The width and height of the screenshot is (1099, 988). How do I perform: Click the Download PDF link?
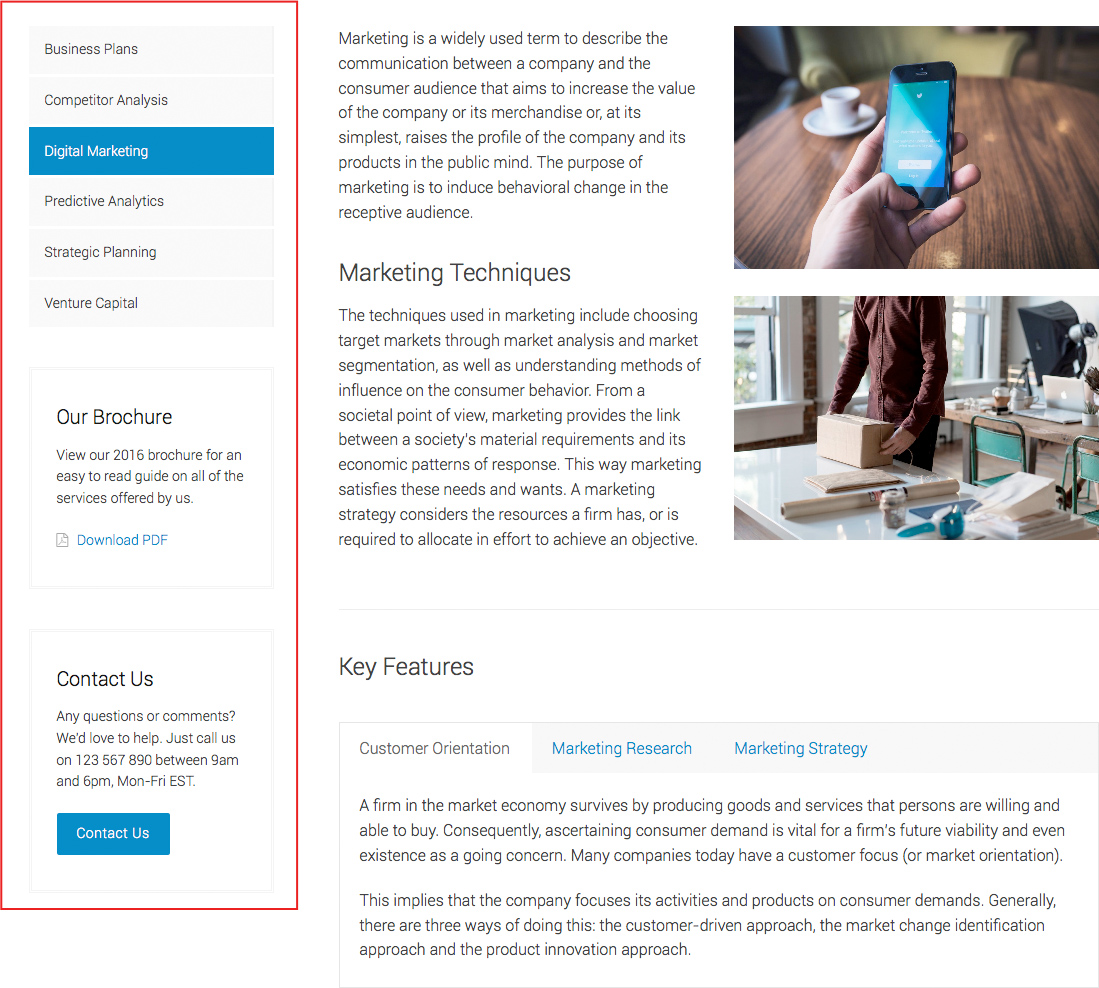click(122, 540)
